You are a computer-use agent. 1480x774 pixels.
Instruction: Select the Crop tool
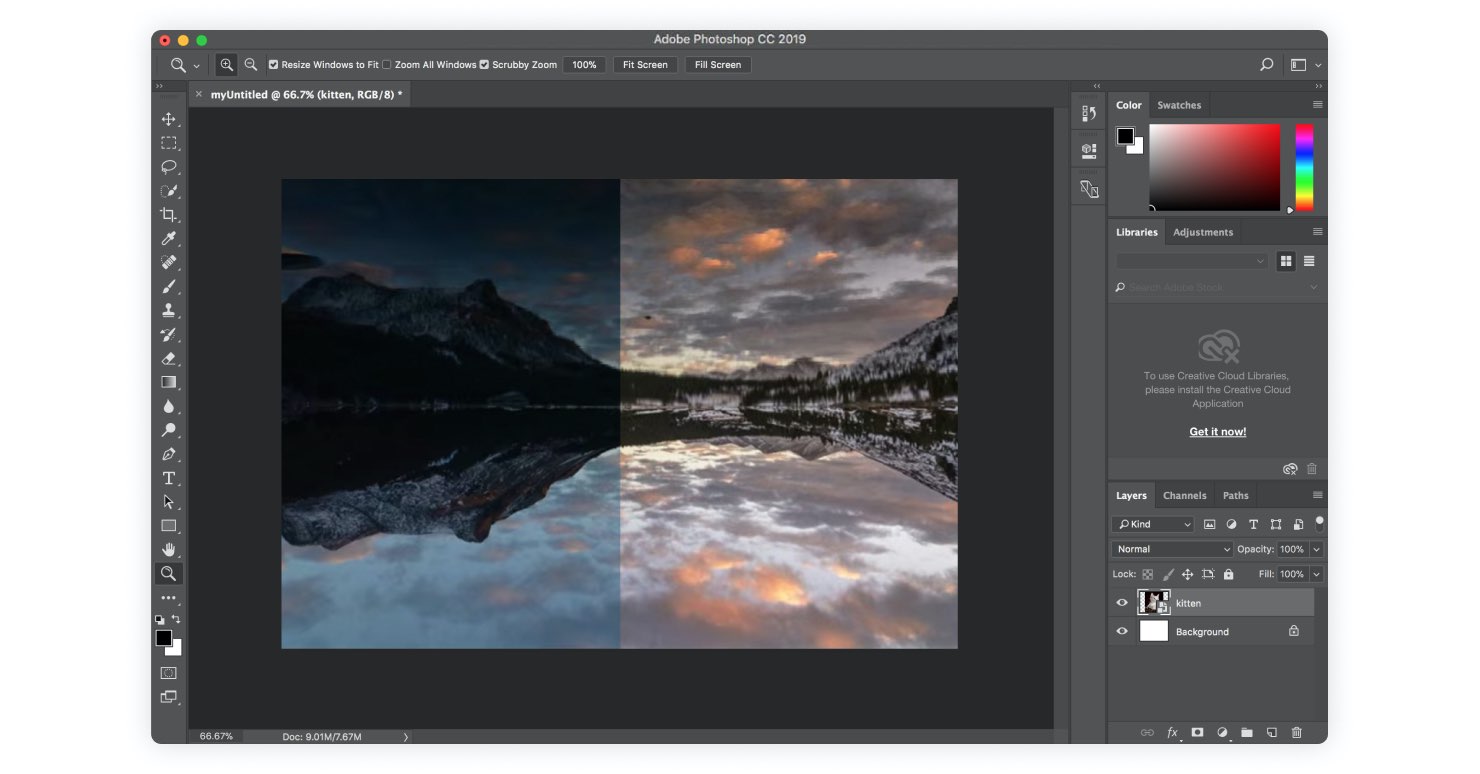(x=168, y=215)
